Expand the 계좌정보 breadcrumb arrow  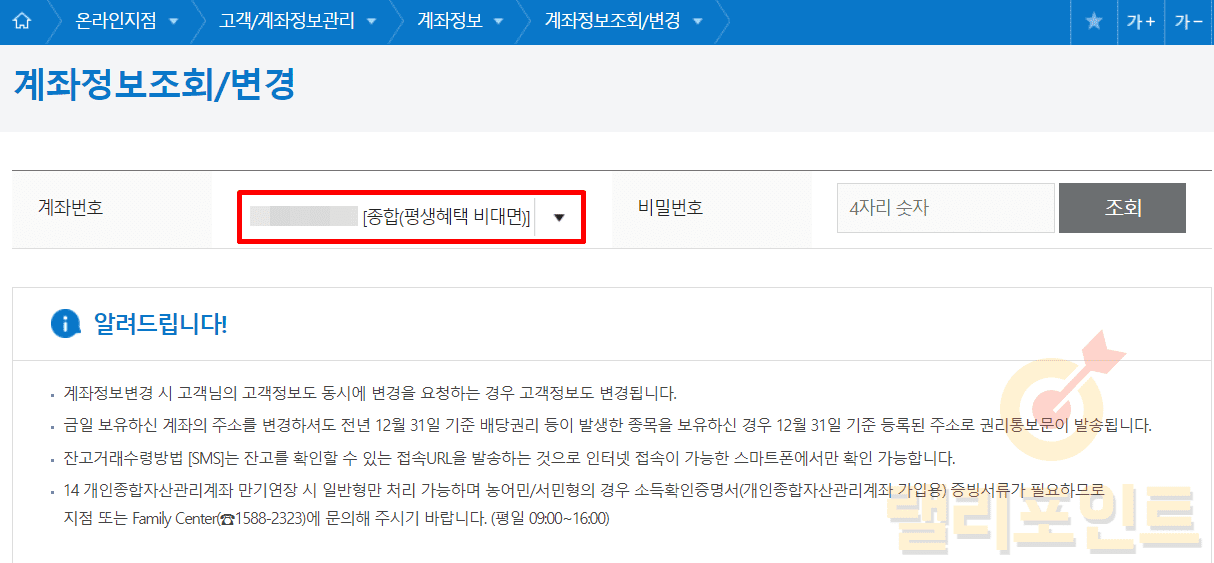point(500,22)
